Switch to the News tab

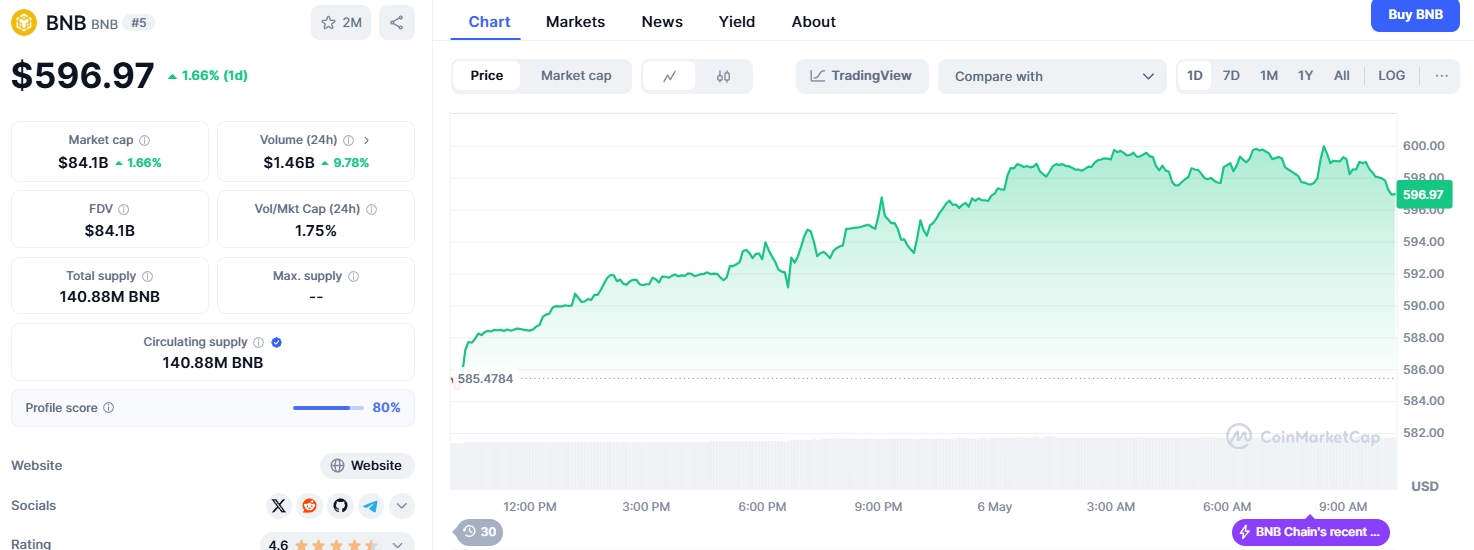(662, 22)
